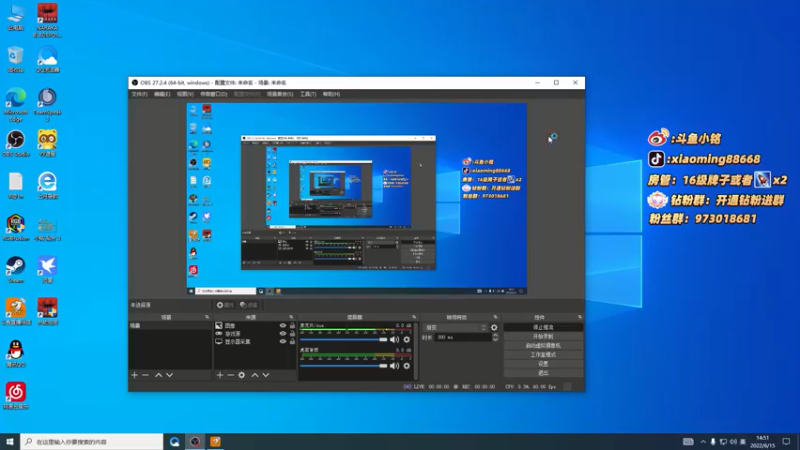Select the TeamSpeak 3 desktop shortcut

click(47, 104)
